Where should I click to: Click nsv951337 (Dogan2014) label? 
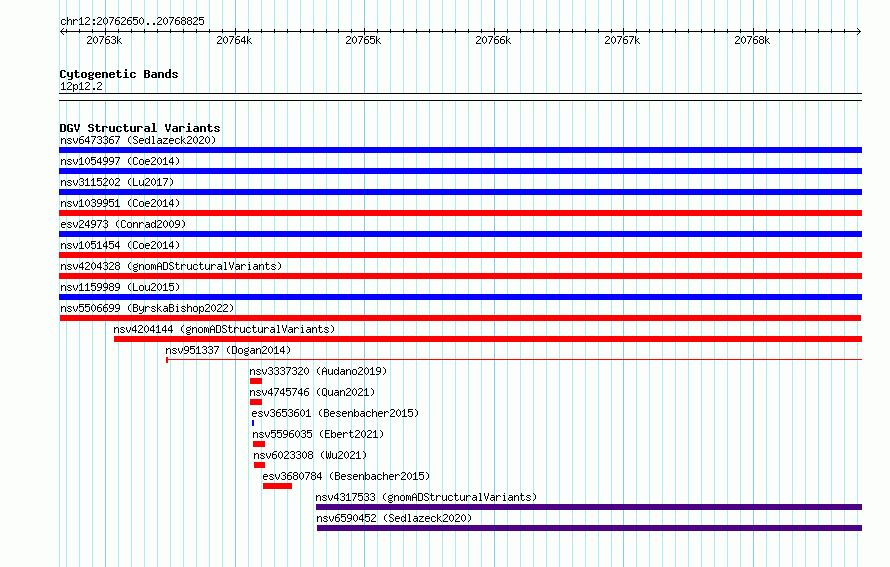click(x=228, y=350)
